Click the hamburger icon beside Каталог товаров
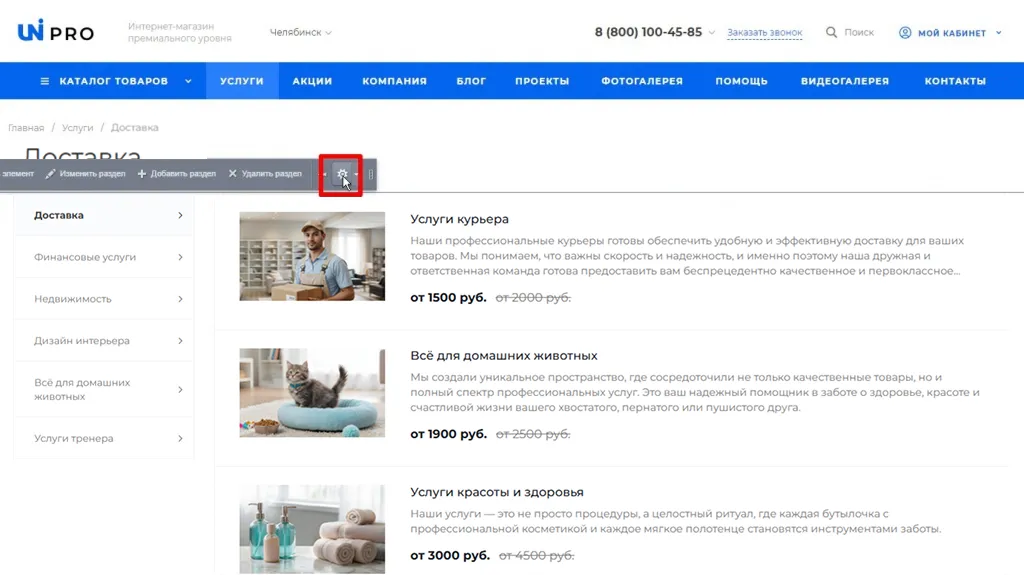 [44, 81]
